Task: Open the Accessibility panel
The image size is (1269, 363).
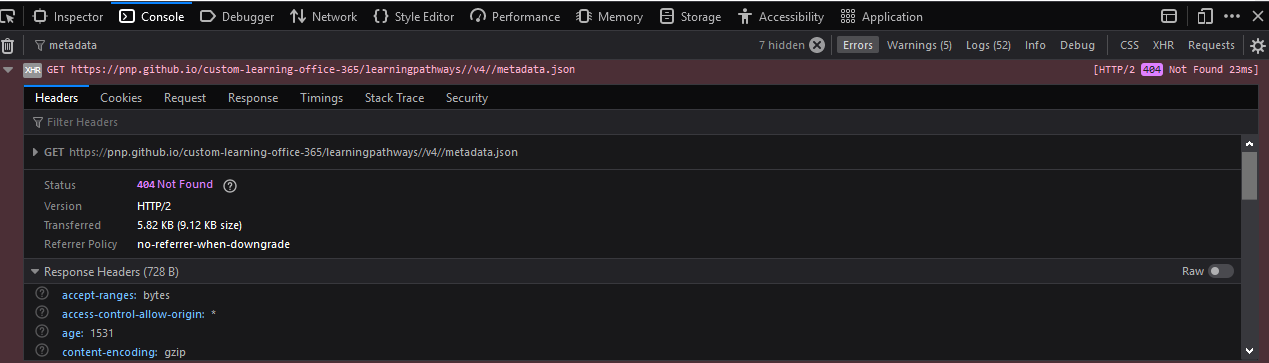Action: (780, 16)
